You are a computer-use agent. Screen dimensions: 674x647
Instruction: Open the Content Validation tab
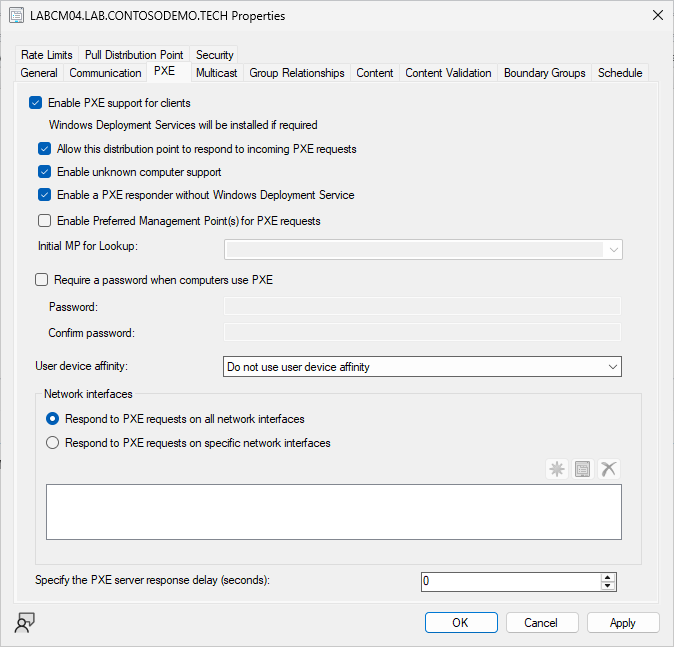pyautogui.click(x=448, y=73)
